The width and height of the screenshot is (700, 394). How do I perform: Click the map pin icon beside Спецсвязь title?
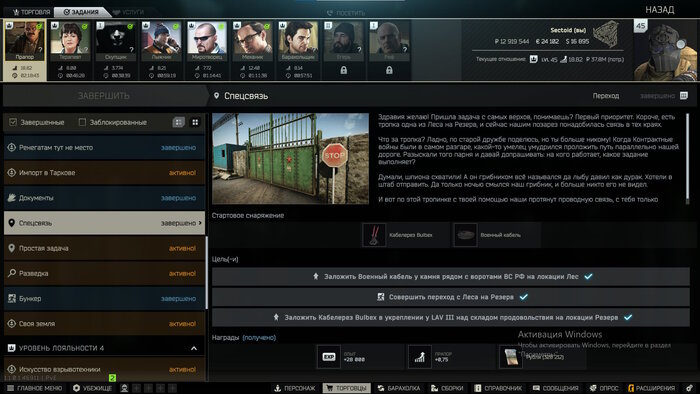(x=217, y=95)
